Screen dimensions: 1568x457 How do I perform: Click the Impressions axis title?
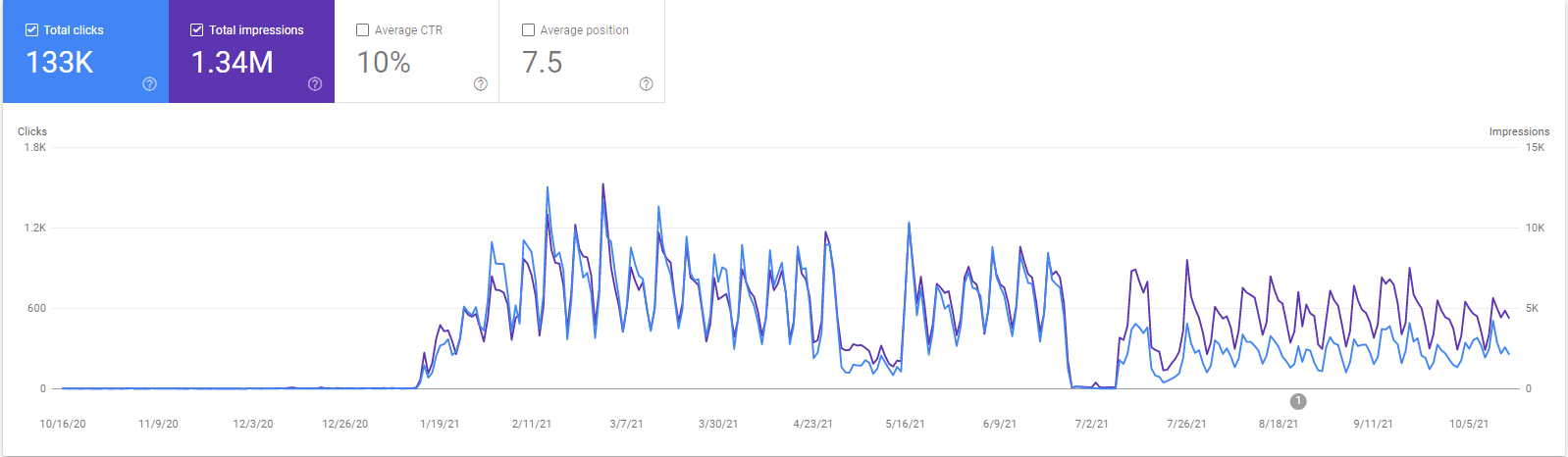pyautogui.click(x=1519, y=131)
